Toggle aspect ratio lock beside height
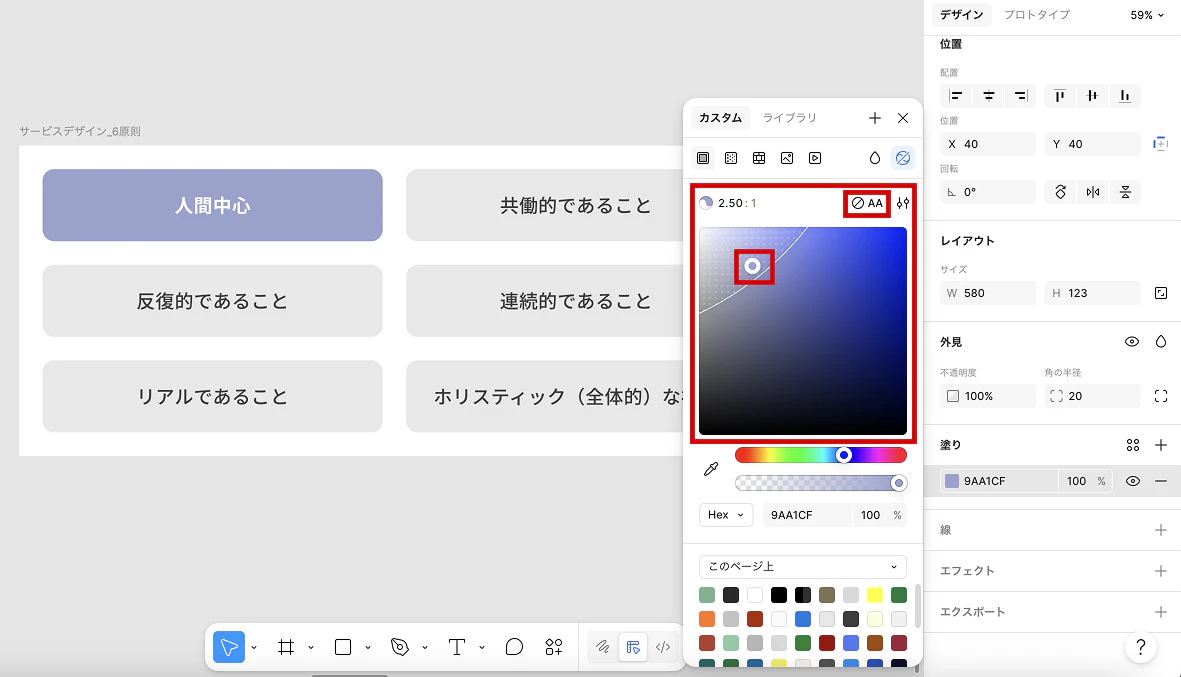This screenshot has width=1181, height=677. pyautogui.click(x=1161, y=293)
